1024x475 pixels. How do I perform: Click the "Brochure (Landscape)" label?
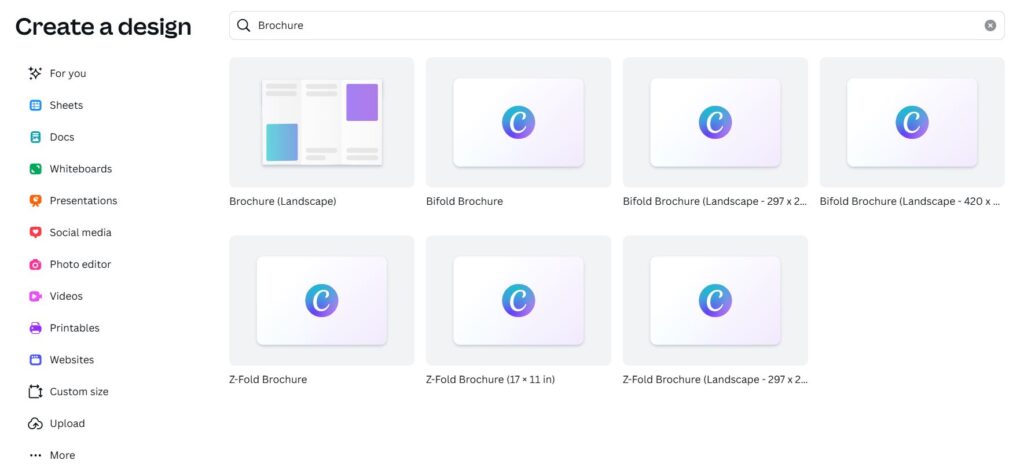[283, 201]
